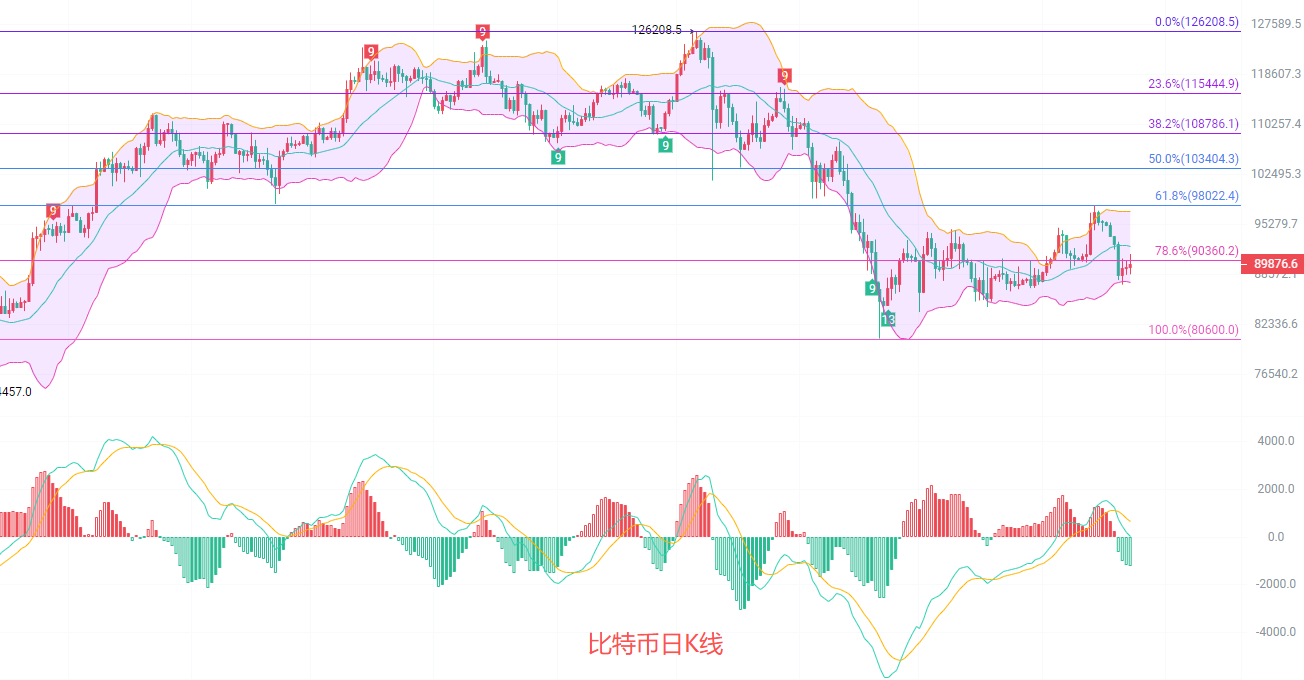Click the 比特币日K线 chart title
The height and width of the screenshot is (680, 1304).
tap(654, 645)
